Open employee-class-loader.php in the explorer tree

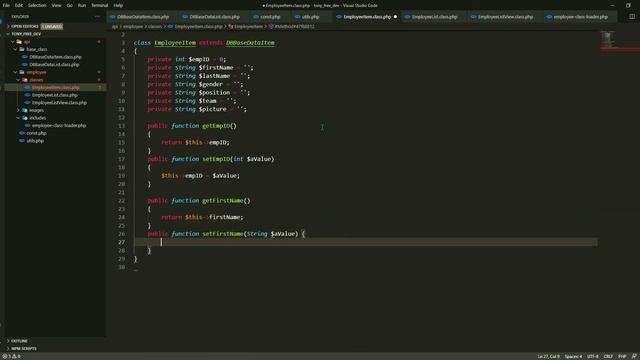click(59, 126)
